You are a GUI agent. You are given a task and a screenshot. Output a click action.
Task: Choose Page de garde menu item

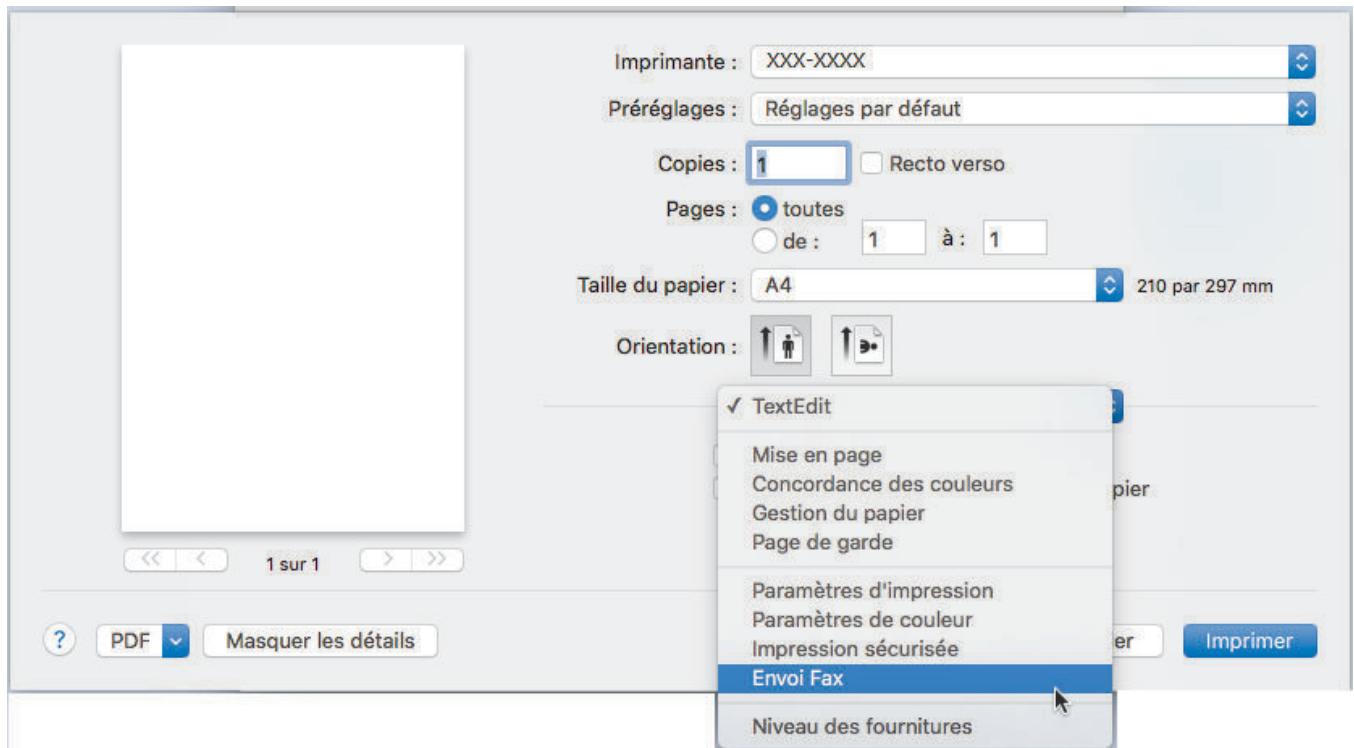coord(915,543)
